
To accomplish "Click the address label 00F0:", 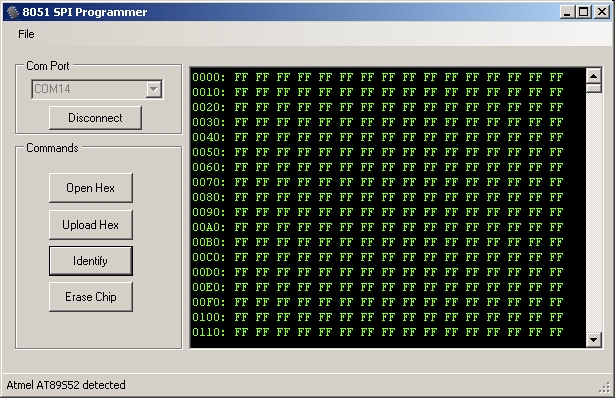I will pyautogui.click(x=209, y=302).
